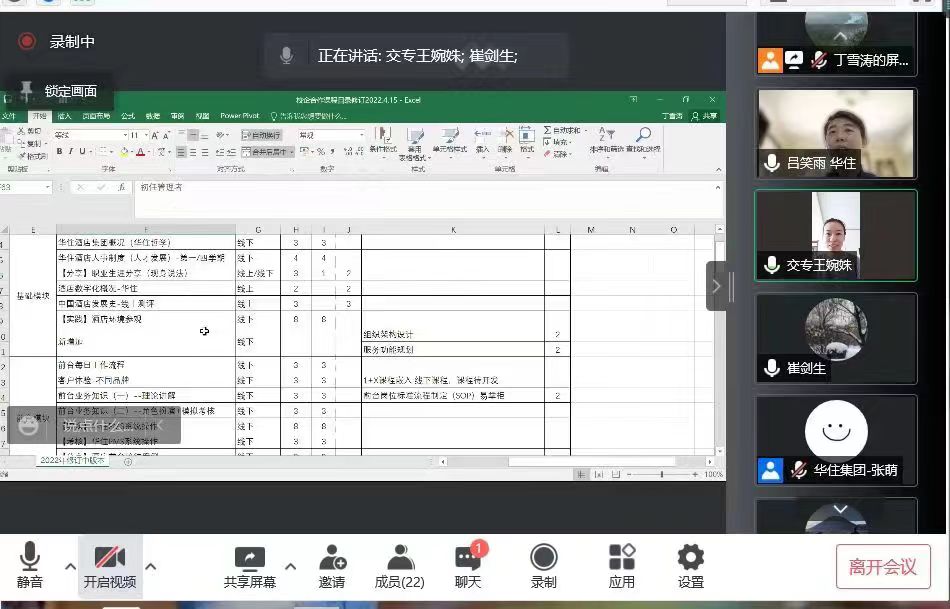Select 崔剑生 participant tile
This screenshot has width=950, height=609.
point(836,338)
